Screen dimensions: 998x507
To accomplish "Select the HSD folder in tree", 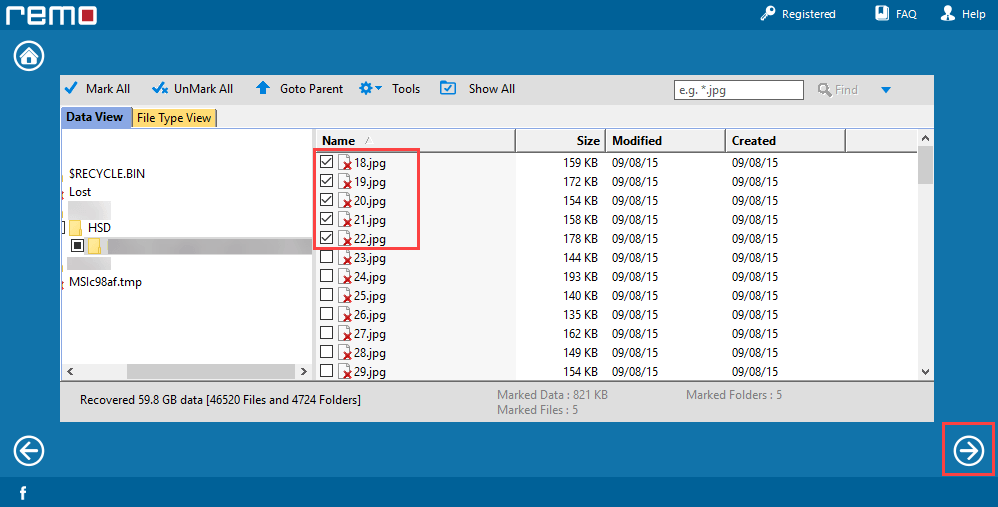I will (99, 227).
